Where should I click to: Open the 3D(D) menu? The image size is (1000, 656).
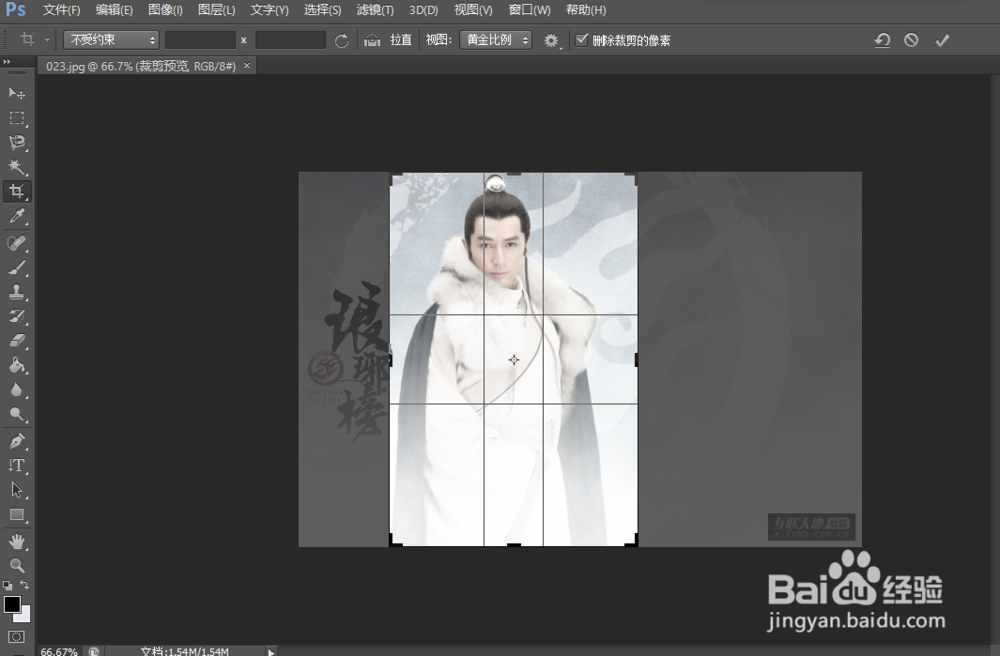(x=423, y=10)
